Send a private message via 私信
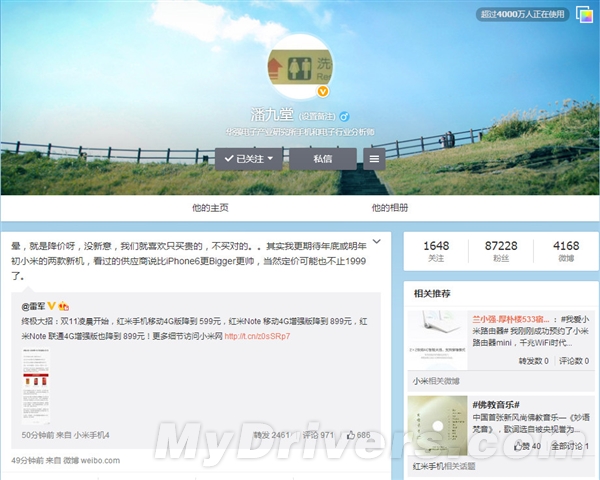This screenshot has width=600, height=480. pos(323,159)
